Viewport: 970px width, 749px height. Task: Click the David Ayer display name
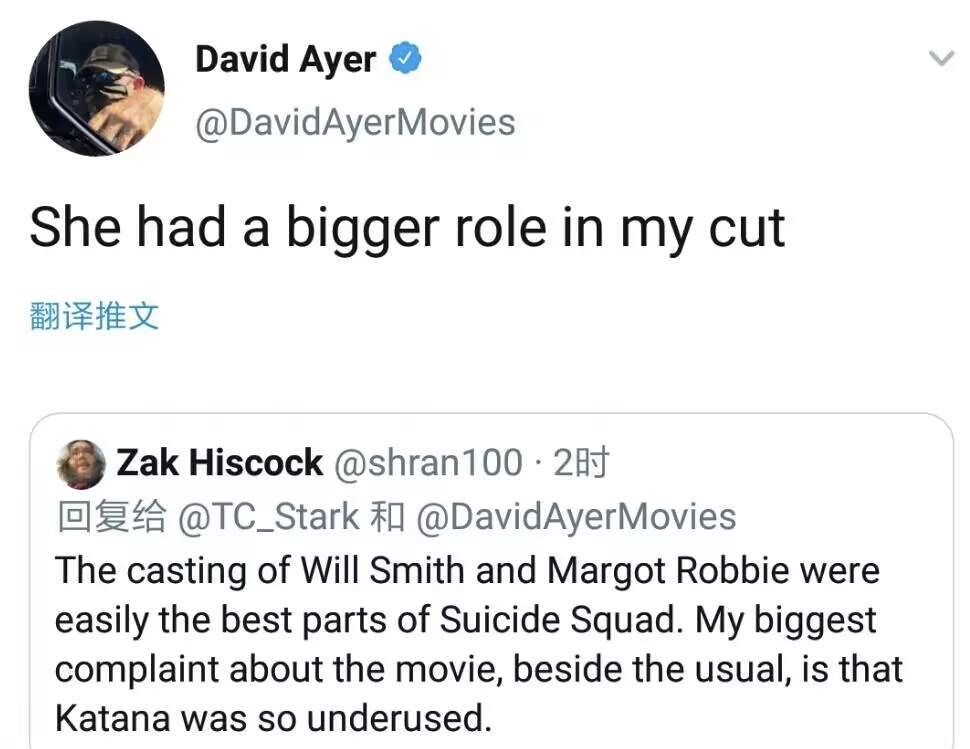(285, 60)
